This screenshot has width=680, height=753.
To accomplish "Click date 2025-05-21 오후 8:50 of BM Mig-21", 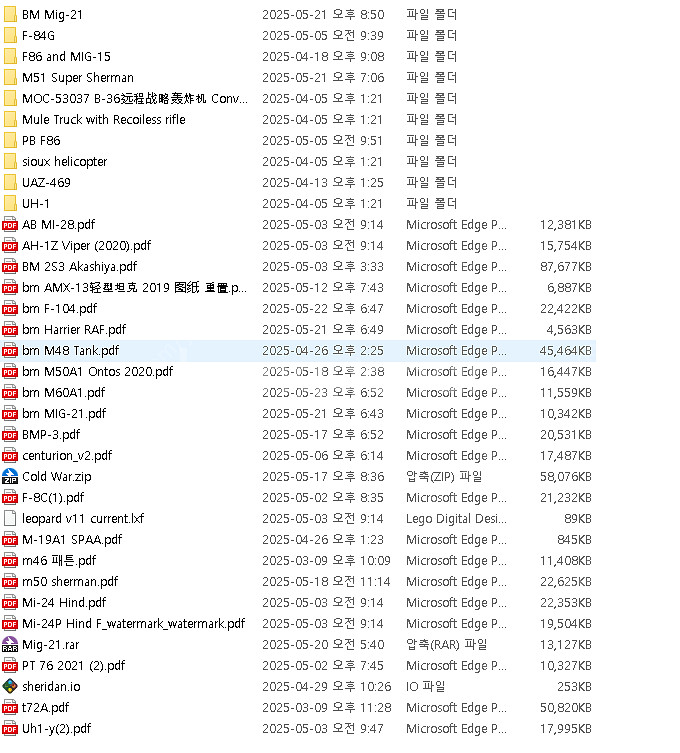I will (323, 14).
